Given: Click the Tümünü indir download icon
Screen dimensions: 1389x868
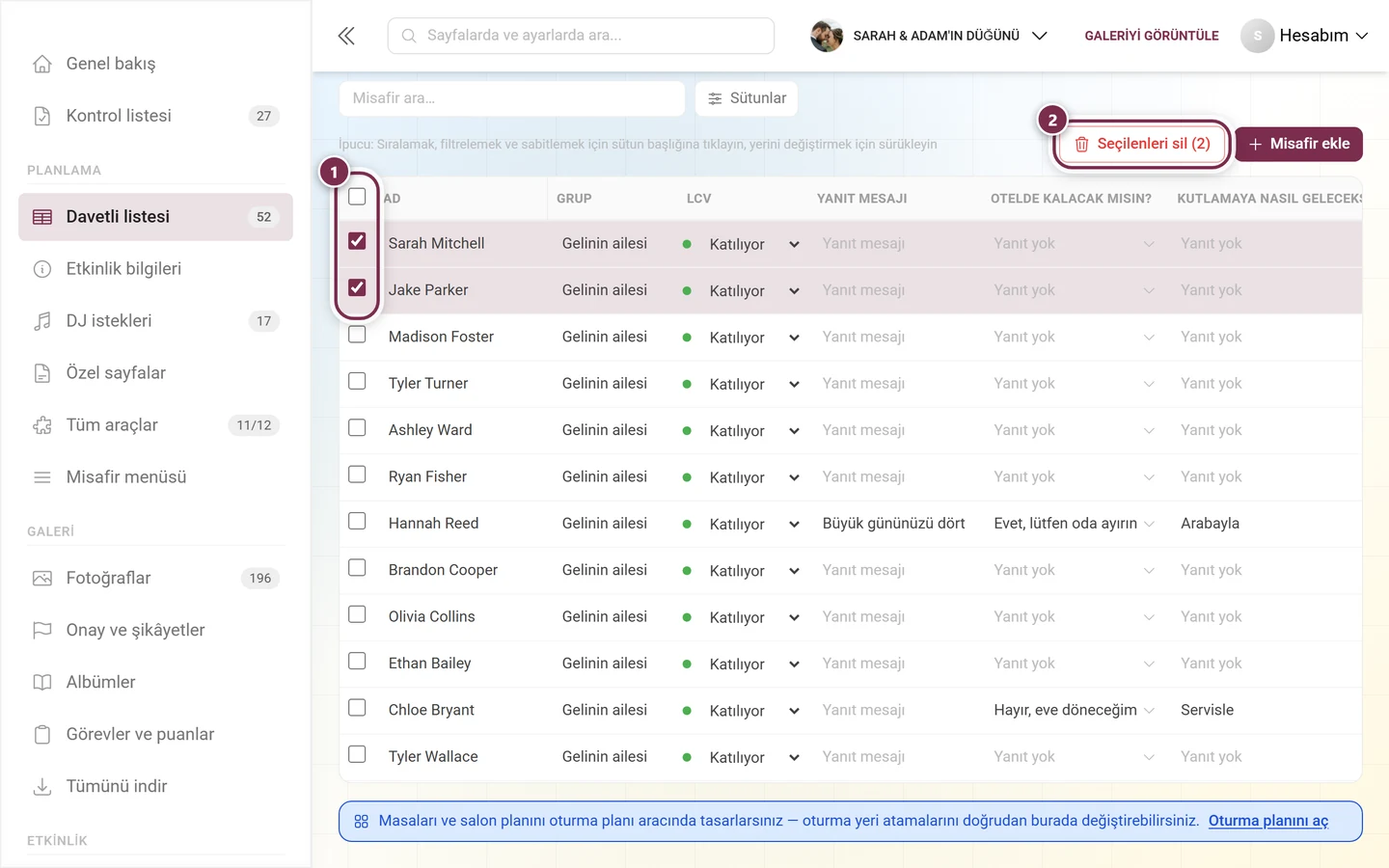Looking at the screenshot, I should [42, 787].
